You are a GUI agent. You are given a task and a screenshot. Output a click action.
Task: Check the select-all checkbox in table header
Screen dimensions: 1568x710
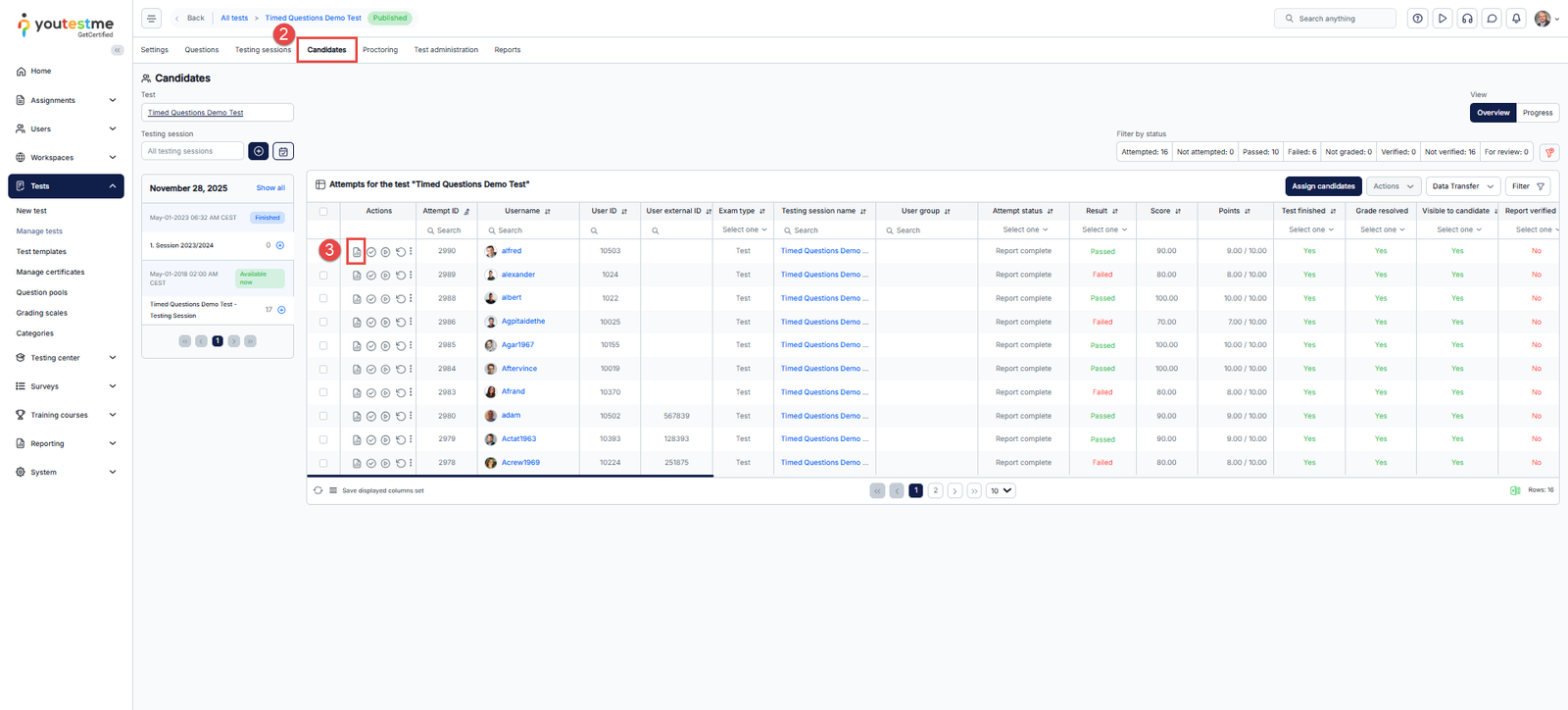pyautogui.click(x=323, y=211)
